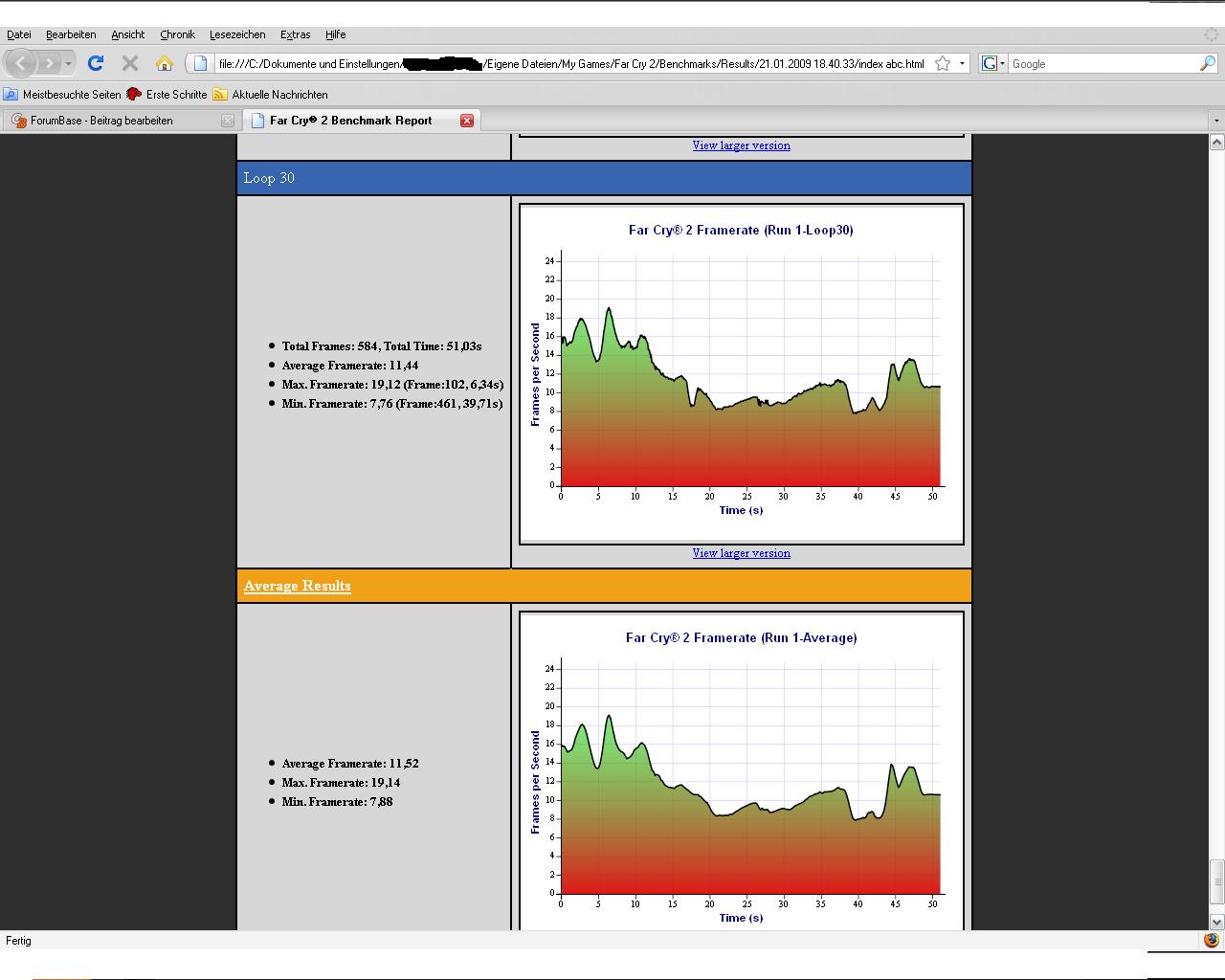1225x980 pixels.
Task: Open the Hilfe menu
Action: (x=335, y=34)
